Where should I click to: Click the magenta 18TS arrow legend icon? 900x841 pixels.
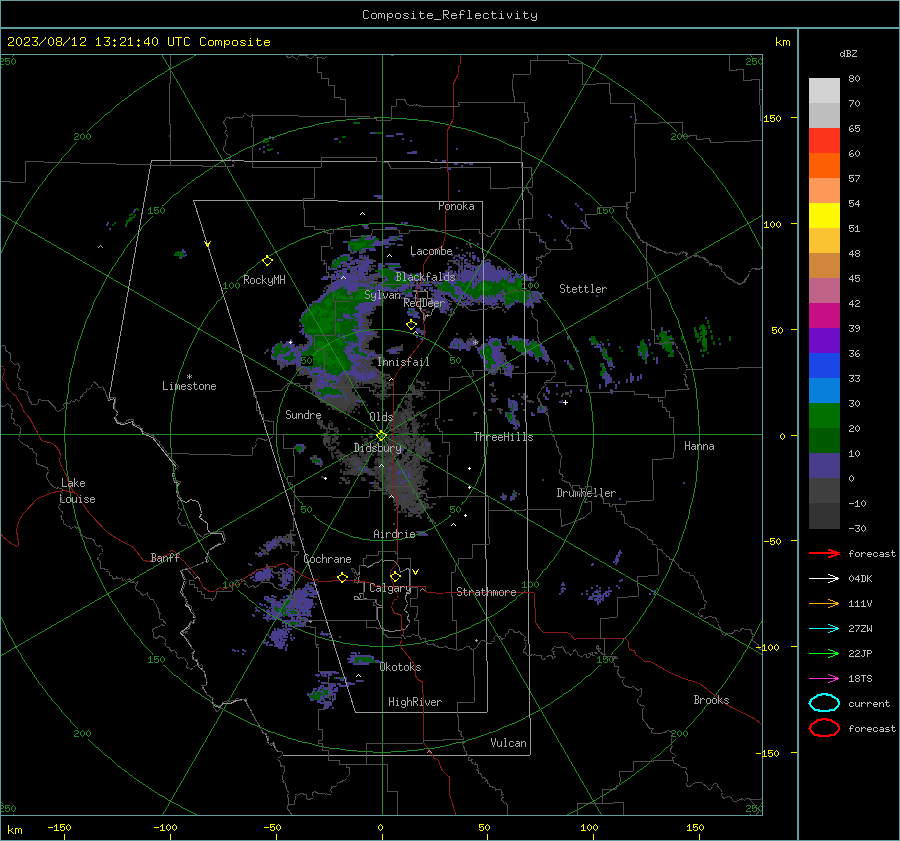pyautogui.click(x=824, y=678)
